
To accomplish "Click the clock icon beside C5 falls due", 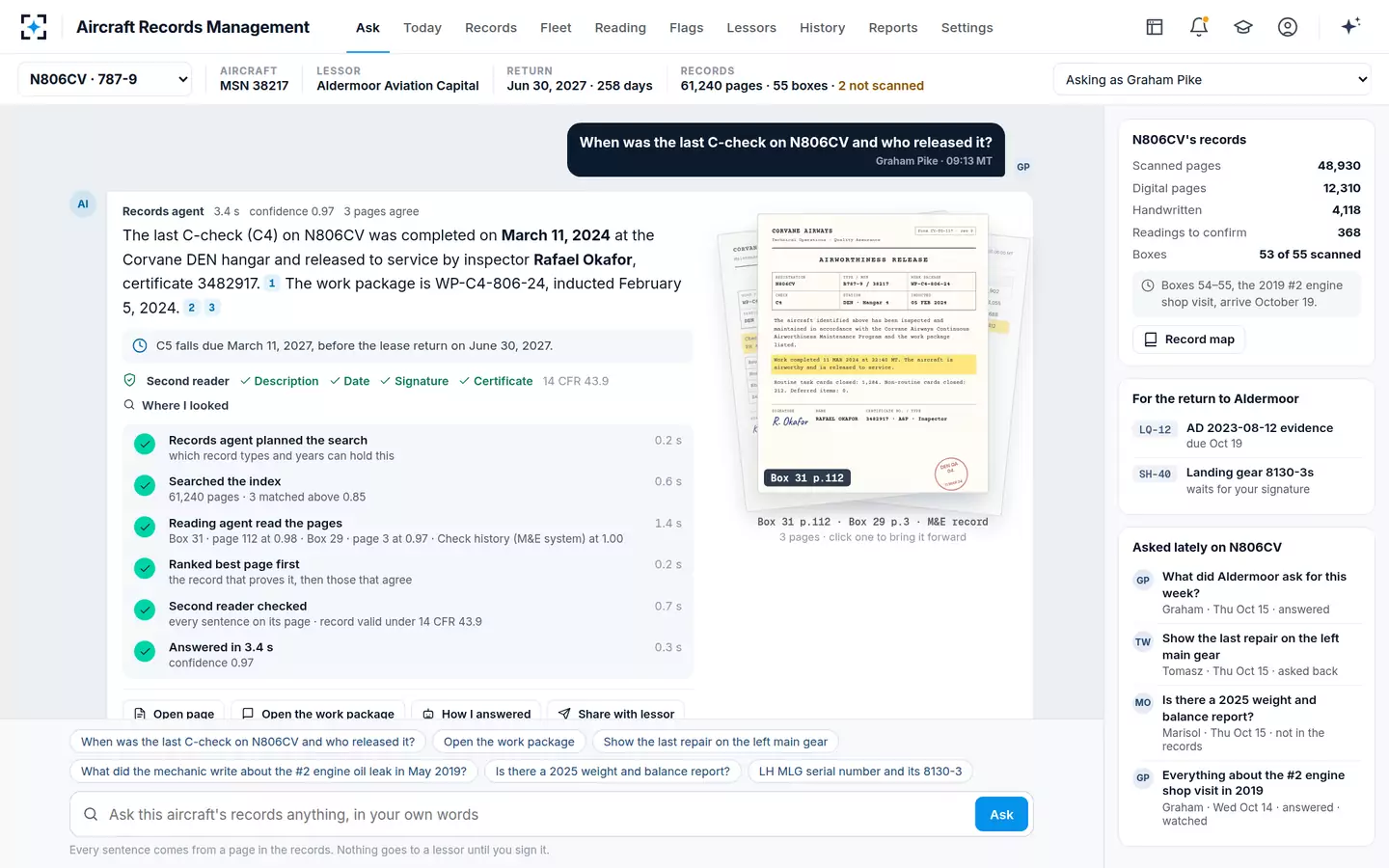I will [140, 345].
